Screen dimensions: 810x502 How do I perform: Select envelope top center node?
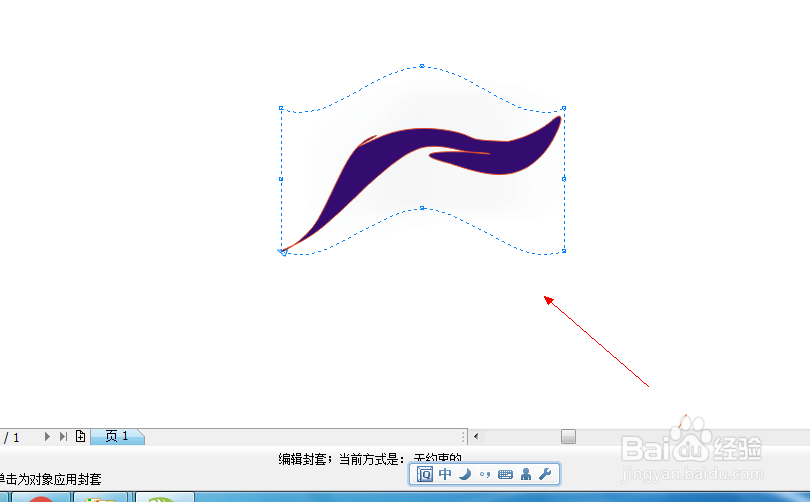pos(422,66)
